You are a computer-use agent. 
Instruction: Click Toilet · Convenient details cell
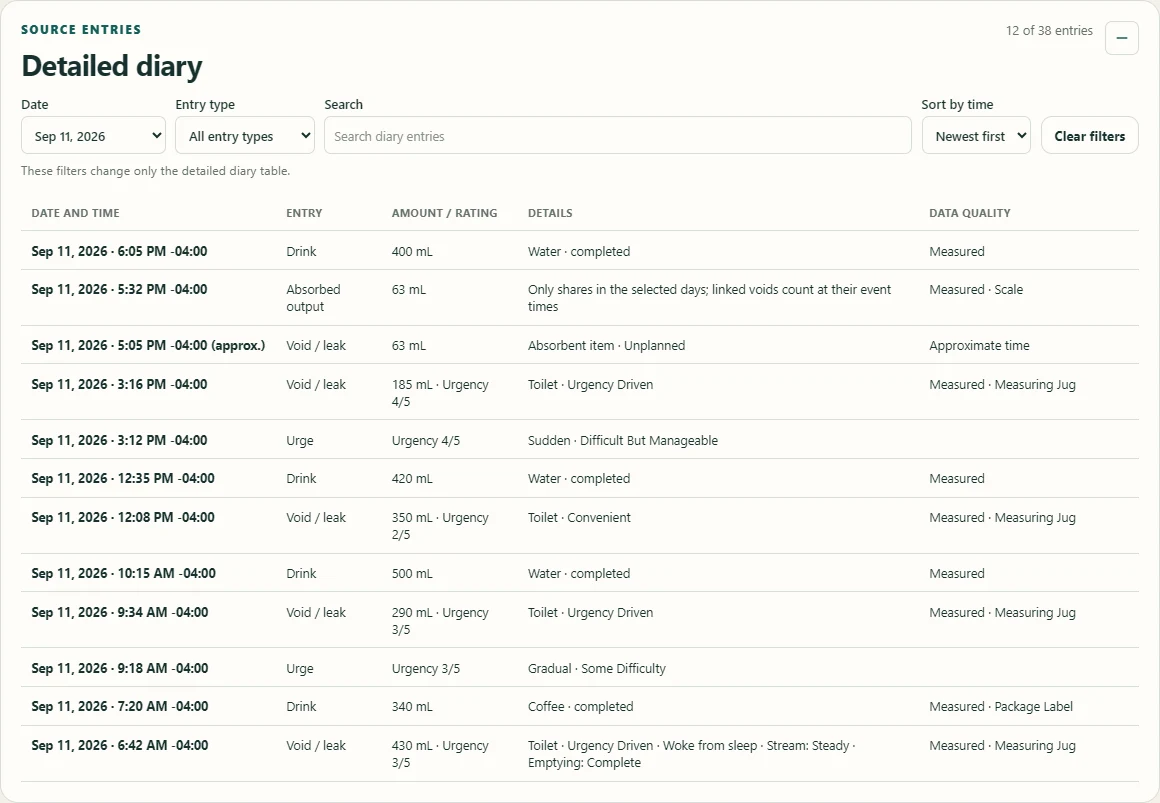pos(579,517)
